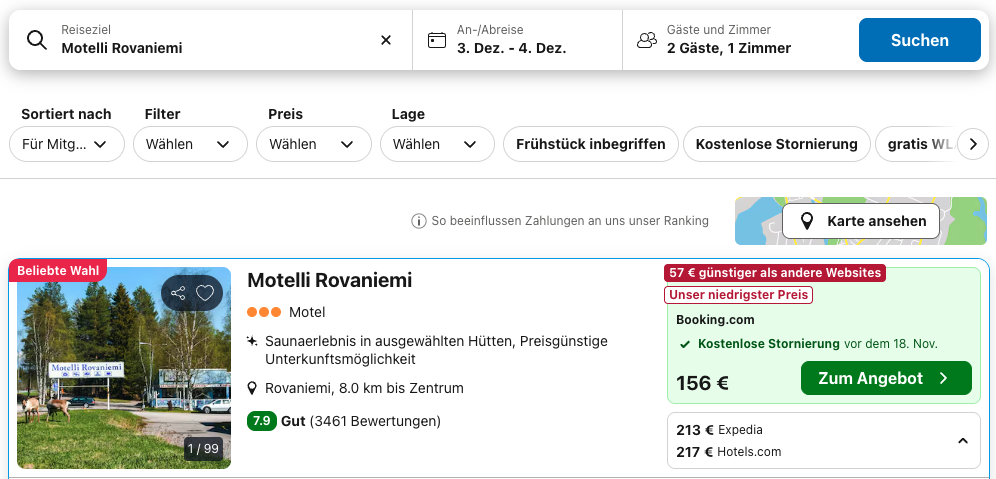
Task: Collapse the Expedia and Hotels.com price list
Action: [x=962, y=441]
